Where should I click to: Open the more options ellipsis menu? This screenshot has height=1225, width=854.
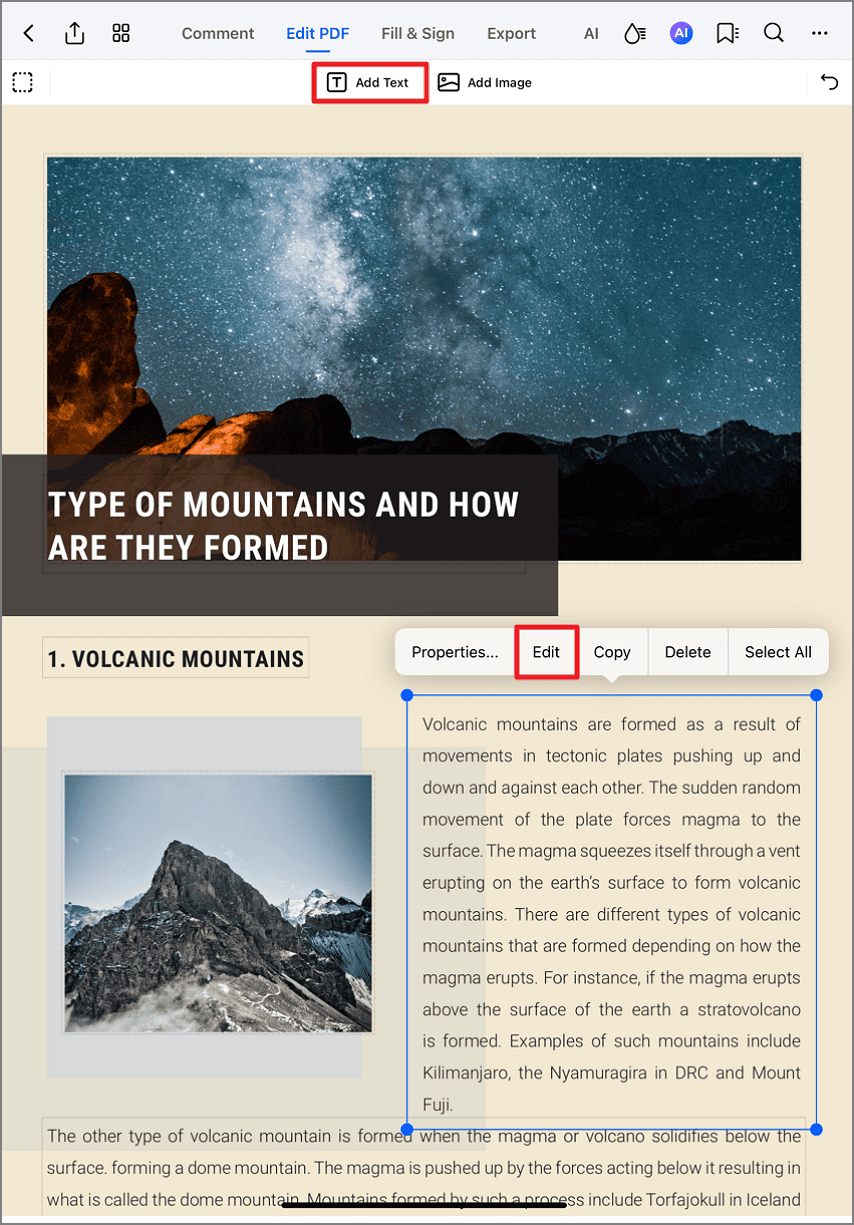[x=820, y=33]
